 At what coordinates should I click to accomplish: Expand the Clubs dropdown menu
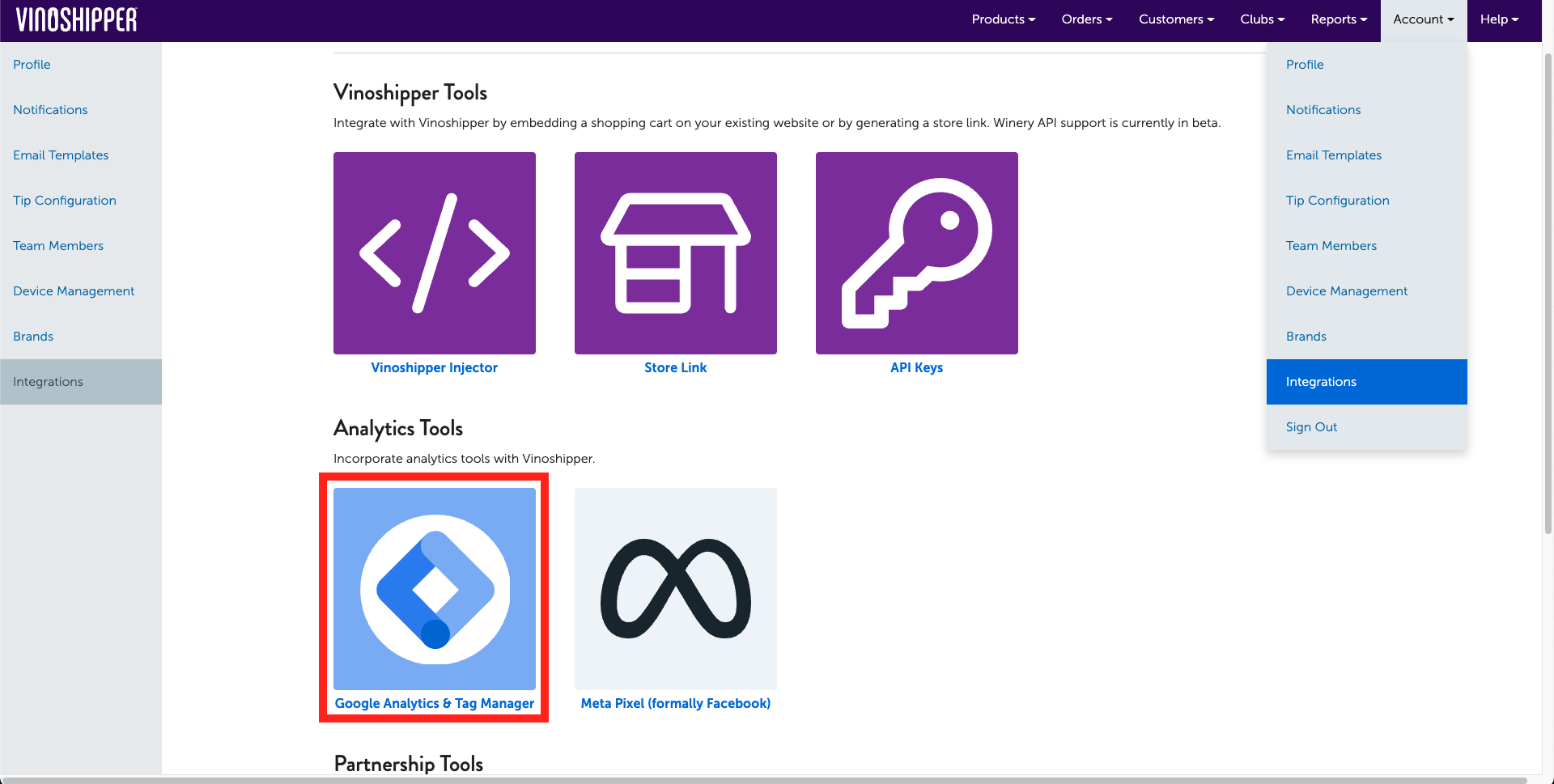coord(1263,19)
